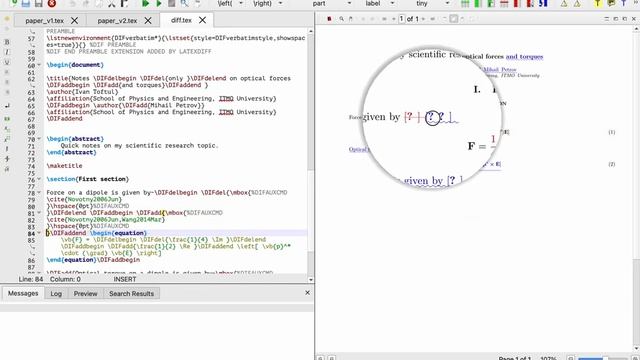The image size is (640, 360).
Task: Click the INSERT mode status text
Action: 125,279
